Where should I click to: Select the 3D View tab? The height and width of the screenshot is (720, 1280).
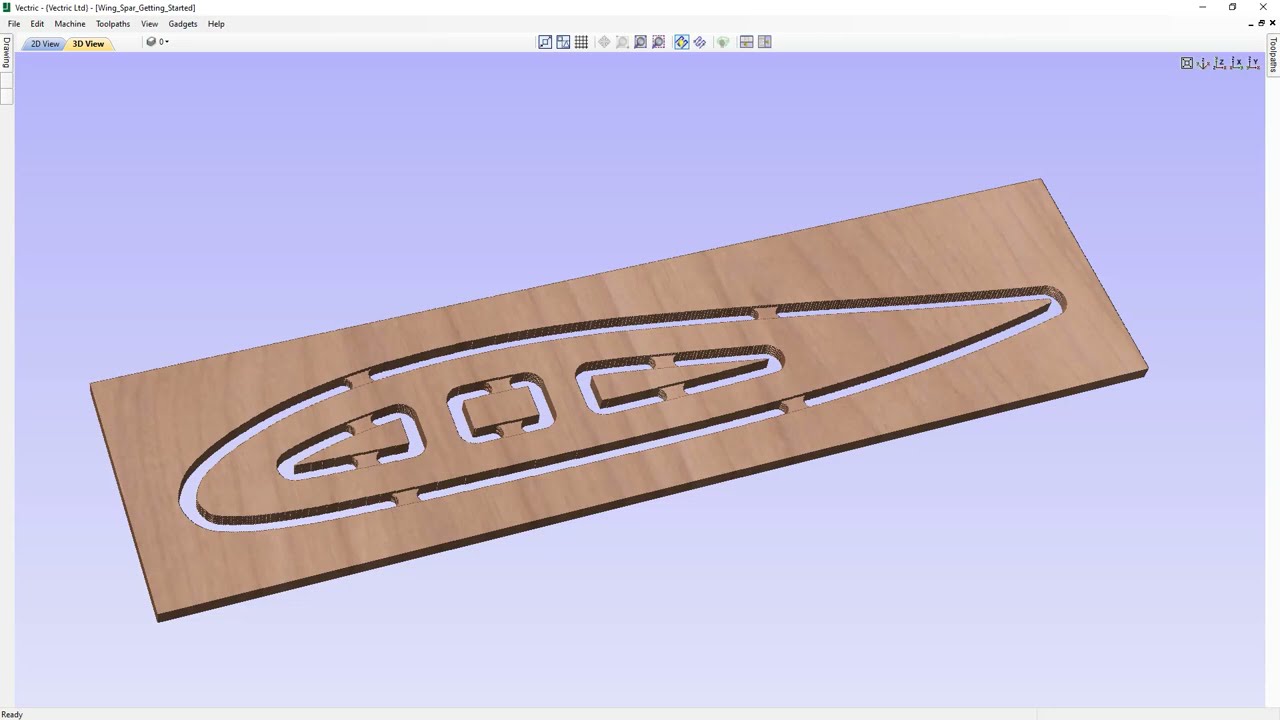(88, 44)
